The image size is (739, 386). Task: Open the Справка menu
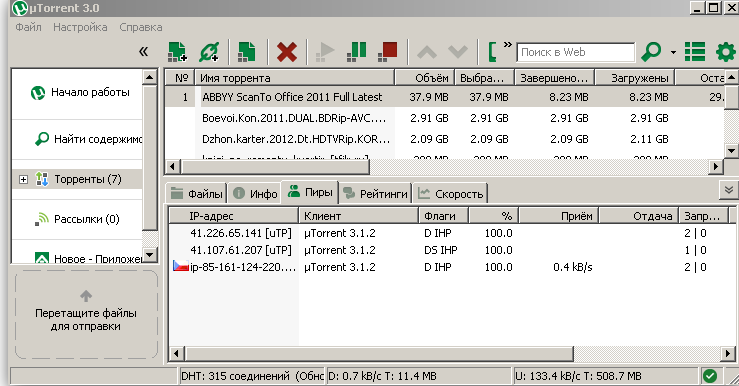click(140, 27)
